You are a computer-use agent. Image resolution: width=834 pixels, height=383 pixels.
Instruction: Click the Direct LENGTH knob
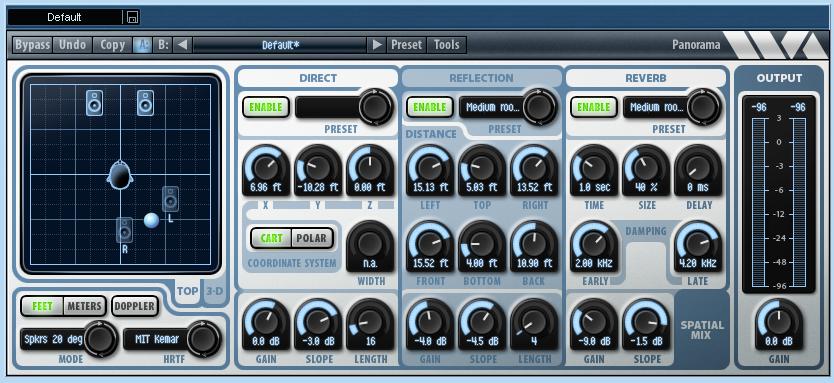pos(370,323)
